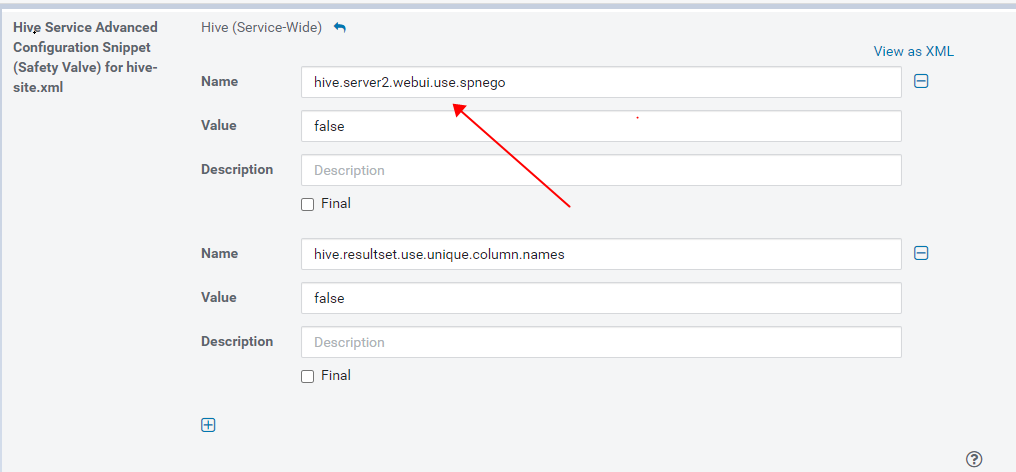Click the Hive Service Advanced Configuration Snippet title
Viewport: 1016px width, 472px height.
coord(86,57)
